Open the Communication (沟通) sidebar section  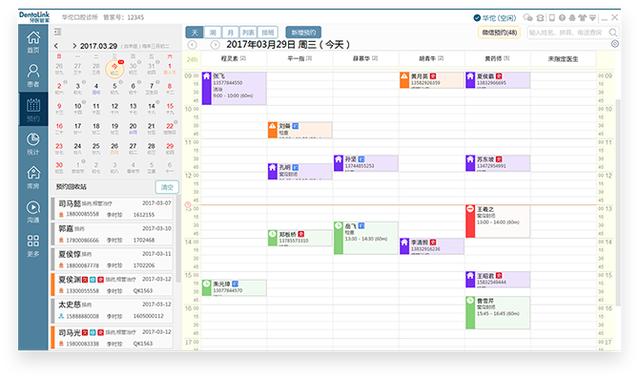(33, 211)
